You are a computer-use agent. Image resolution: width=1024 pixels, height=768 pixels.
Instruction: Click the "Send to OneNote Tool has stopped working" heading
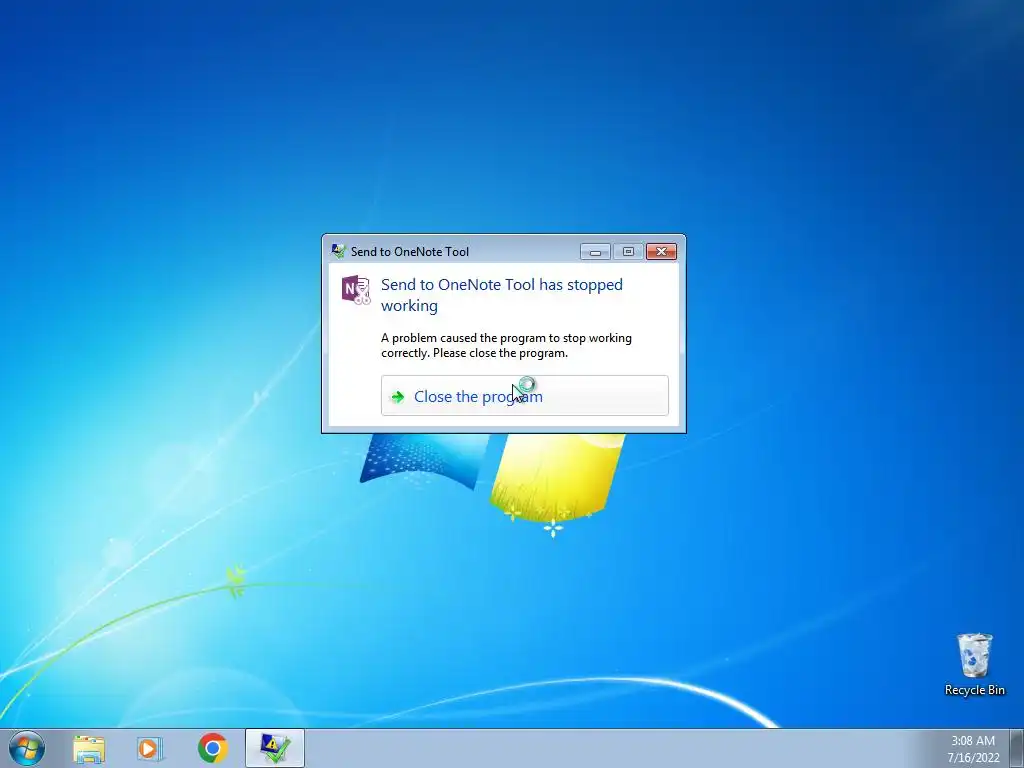click(x=502, y=295)
